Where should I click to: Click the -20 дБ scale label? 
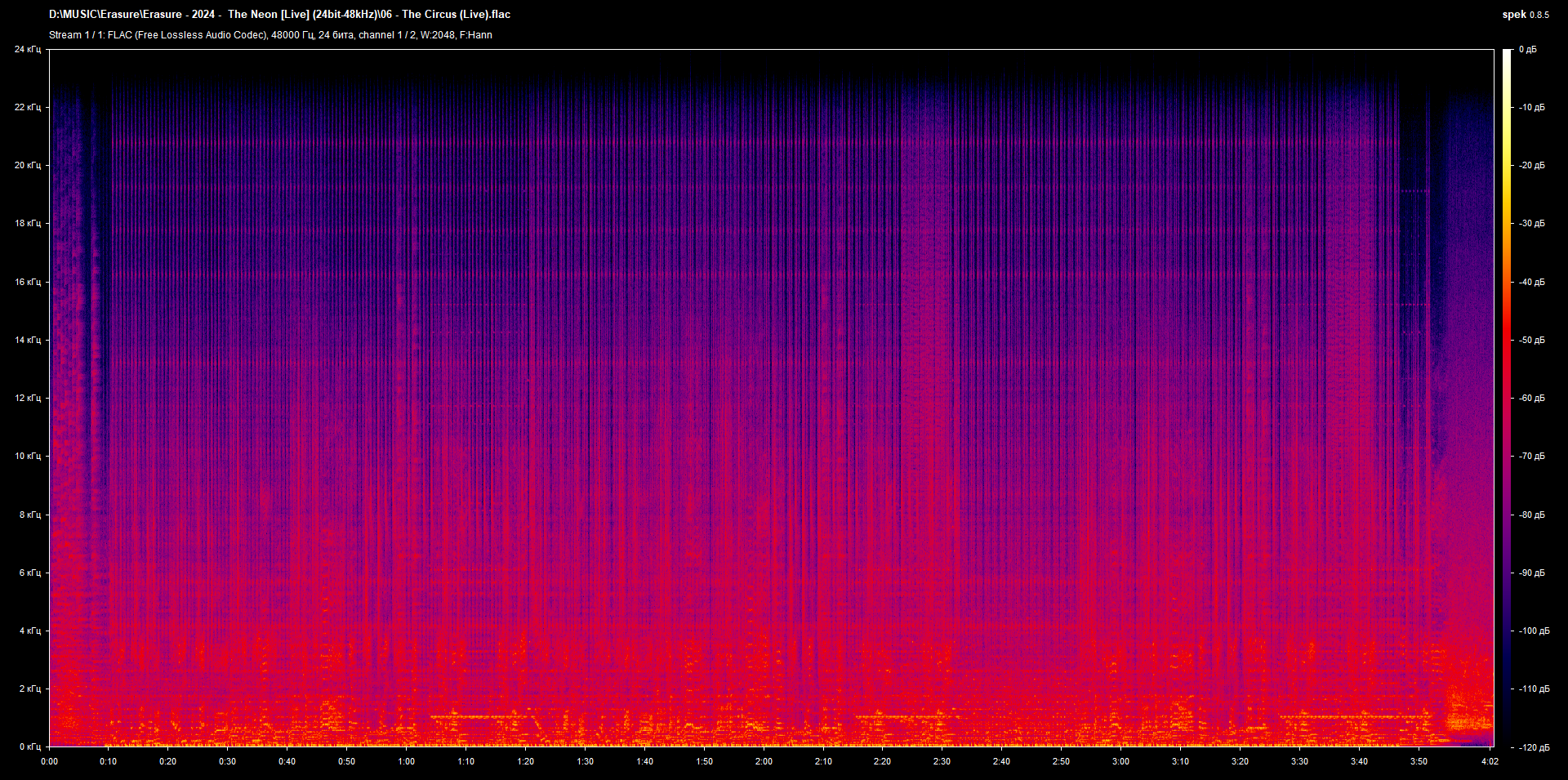pos(1532,166)
